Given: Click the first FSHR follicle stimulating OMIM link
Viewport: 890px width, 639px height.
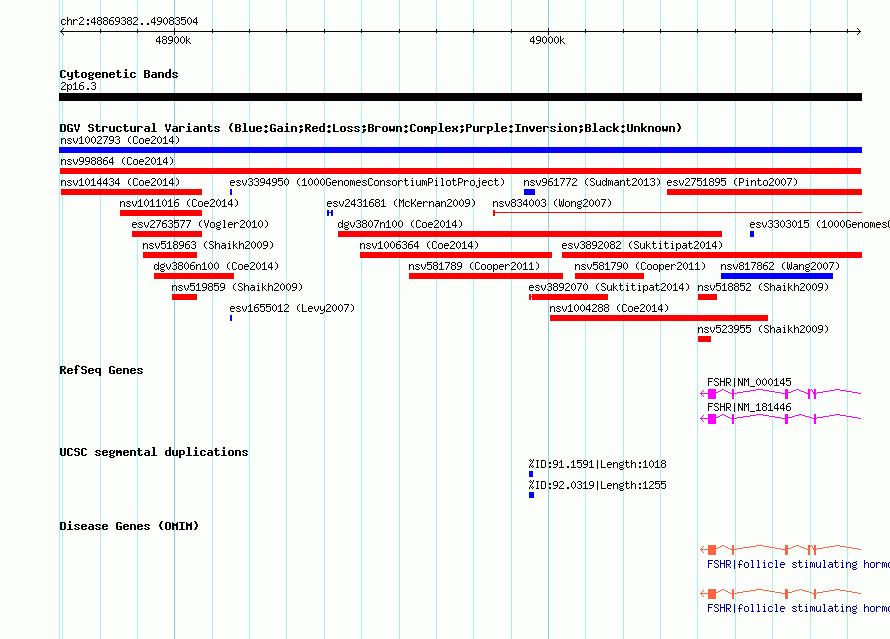Looking at the screenshot, I should tap(798, 564).
